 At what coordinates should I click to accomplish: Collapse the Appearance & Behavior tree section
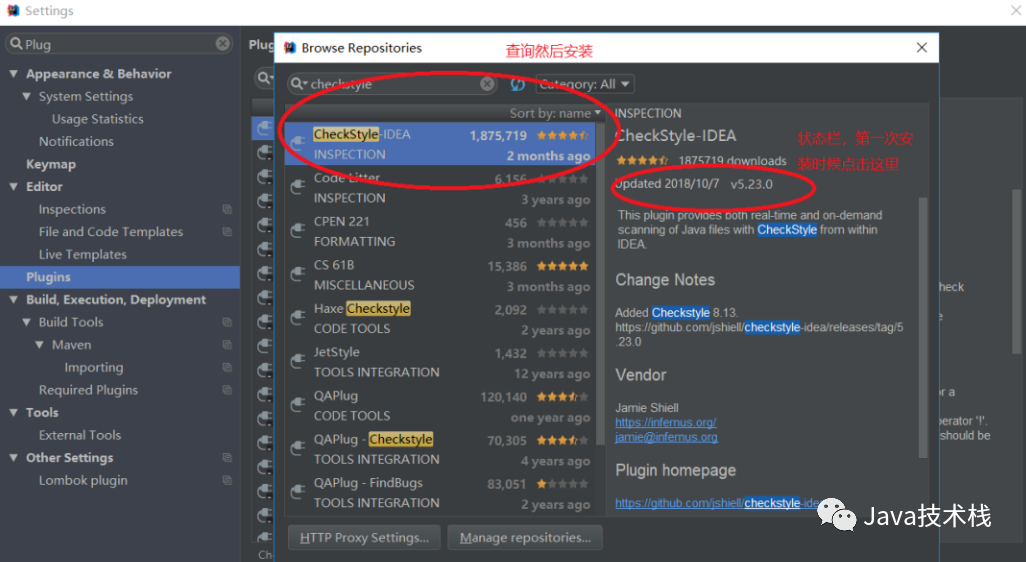pos(14,74)
